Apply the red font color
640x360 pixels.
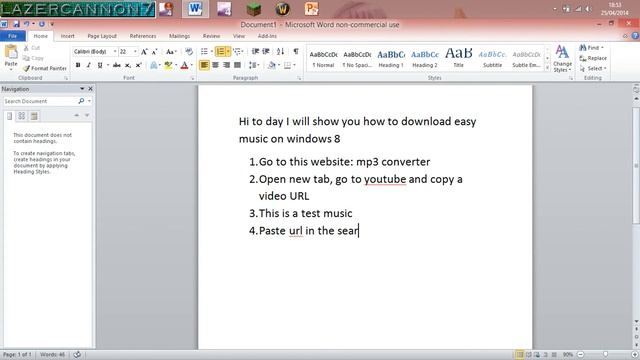tap(184, 65)
